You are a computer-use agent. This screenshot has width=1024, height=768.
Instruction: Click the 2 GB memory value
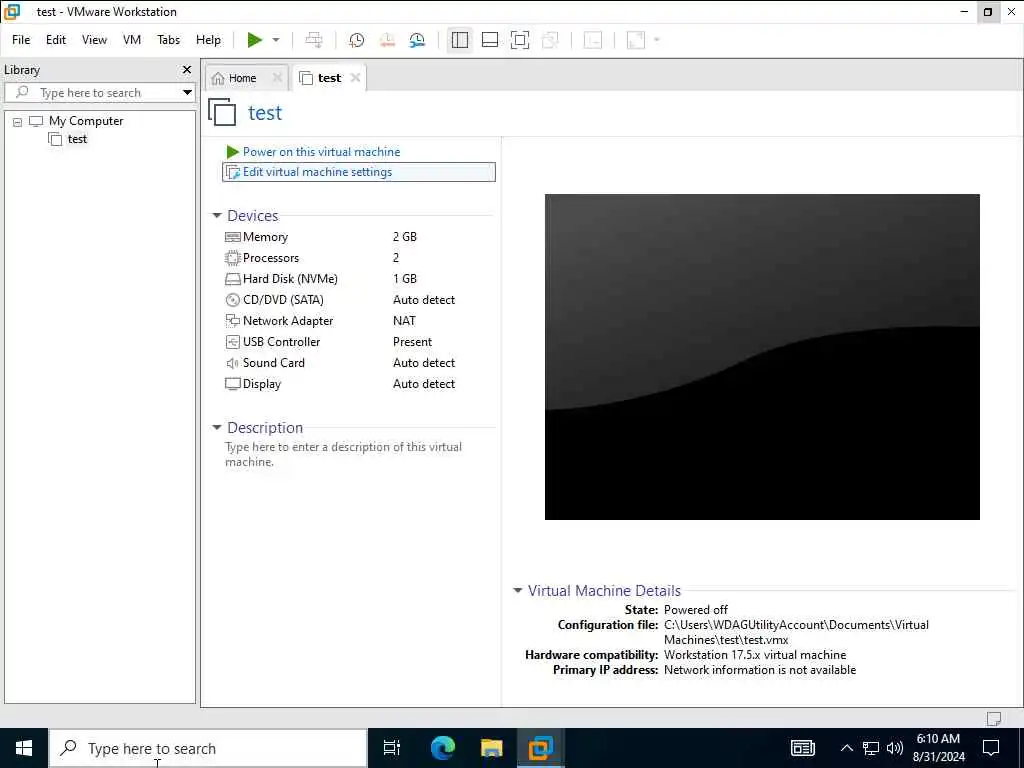405,237
